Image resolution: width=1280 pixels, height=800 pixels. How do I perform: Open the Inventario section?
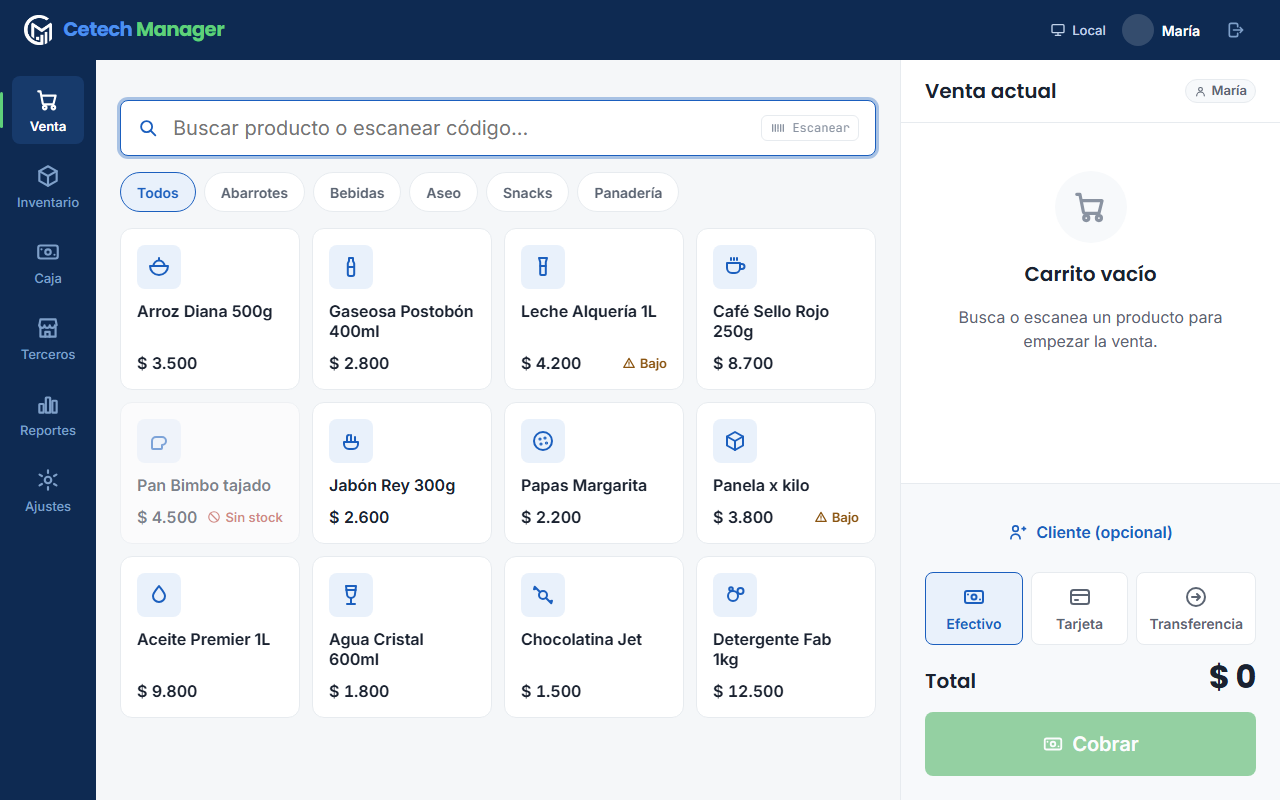point(48,186)
